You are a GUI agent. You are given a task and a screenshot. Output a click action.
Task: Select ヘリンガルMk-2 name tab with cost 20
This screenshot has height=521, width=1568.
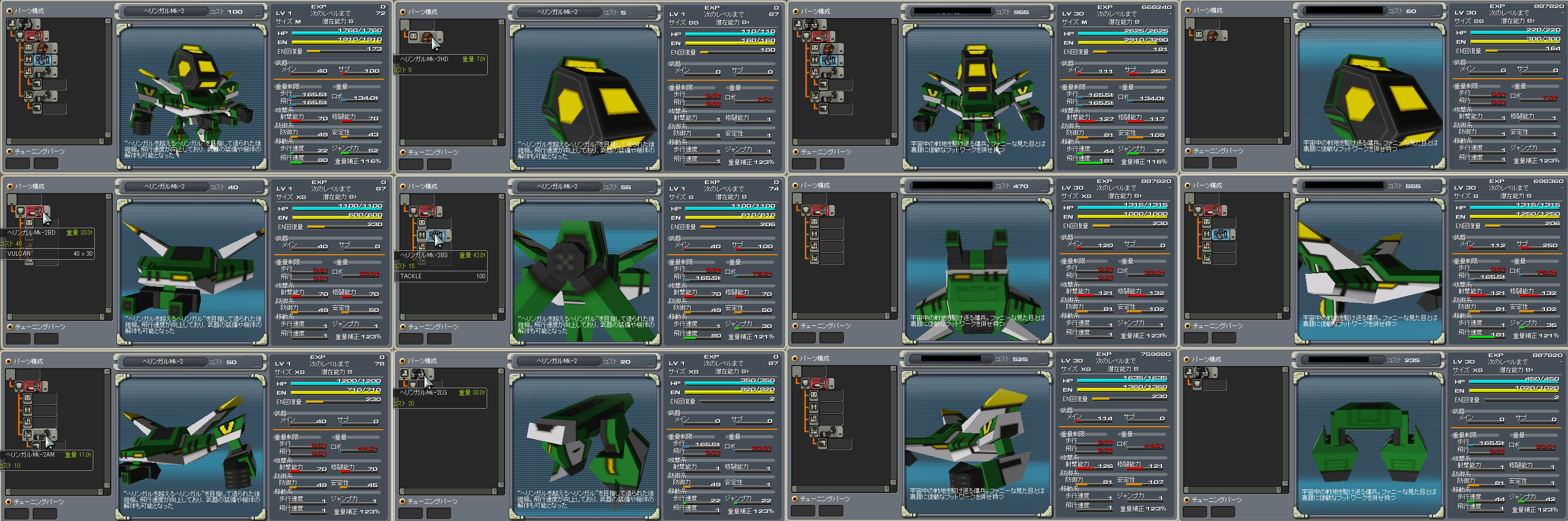click(x=556, y=362)
